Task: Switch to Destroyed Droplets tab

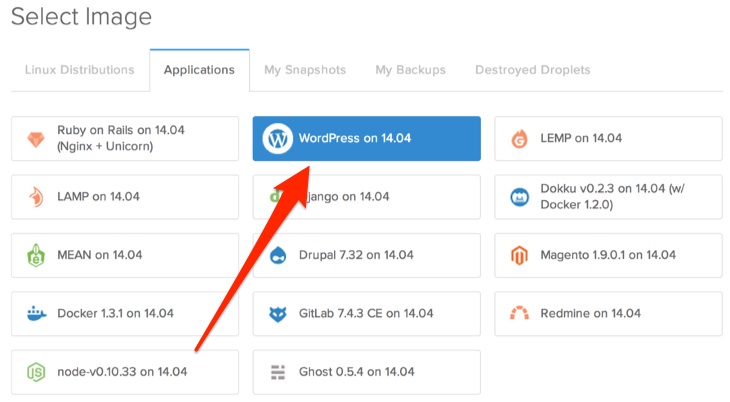Action: [x=533, y=70]
